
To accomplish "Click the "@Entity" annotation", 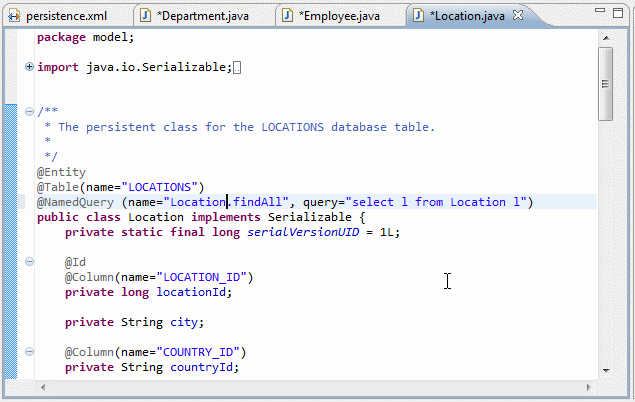I will [x=61, y=172].
